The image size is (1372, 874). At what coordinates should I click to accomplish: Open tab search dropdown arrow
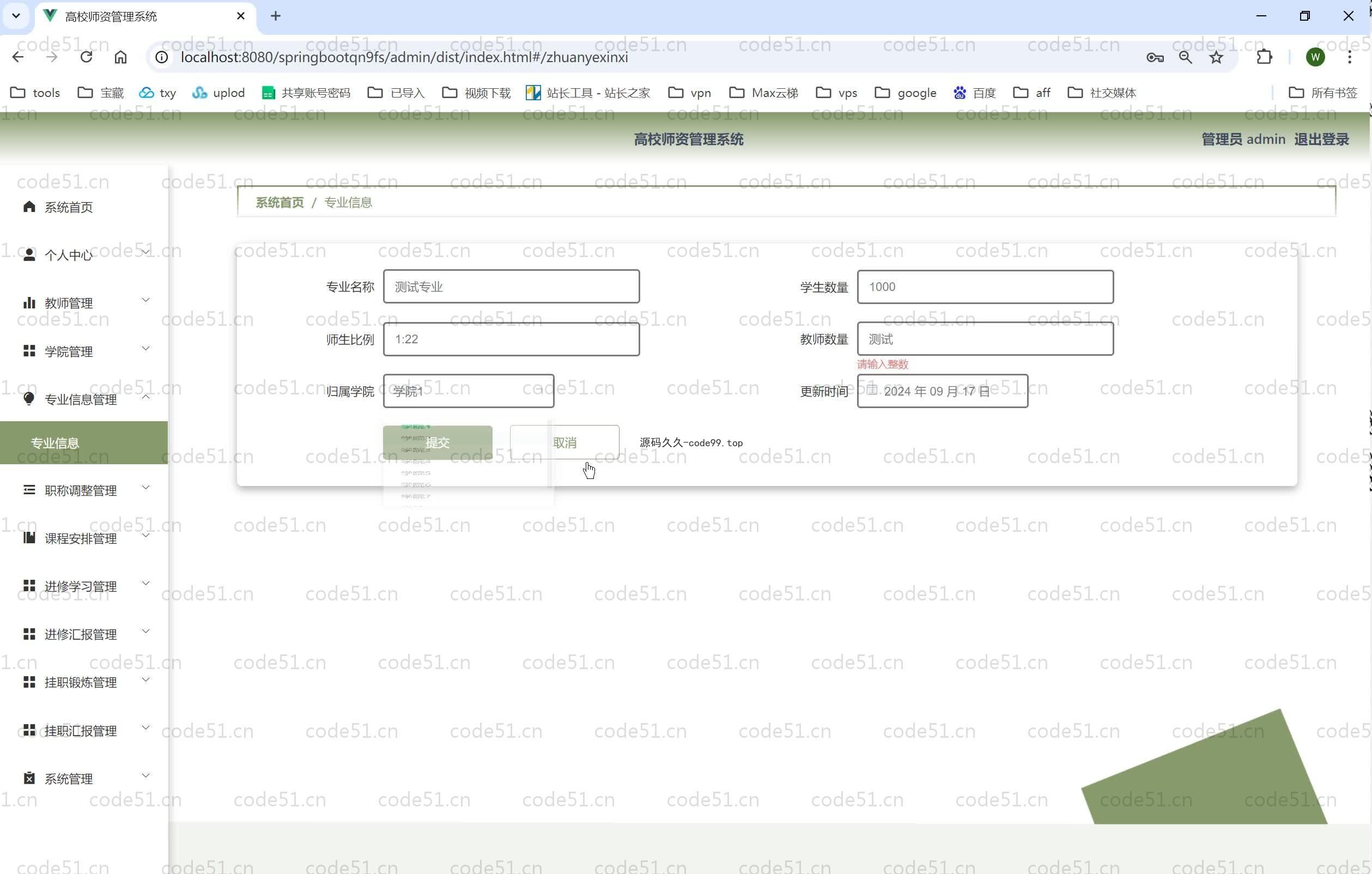[16, 16]
